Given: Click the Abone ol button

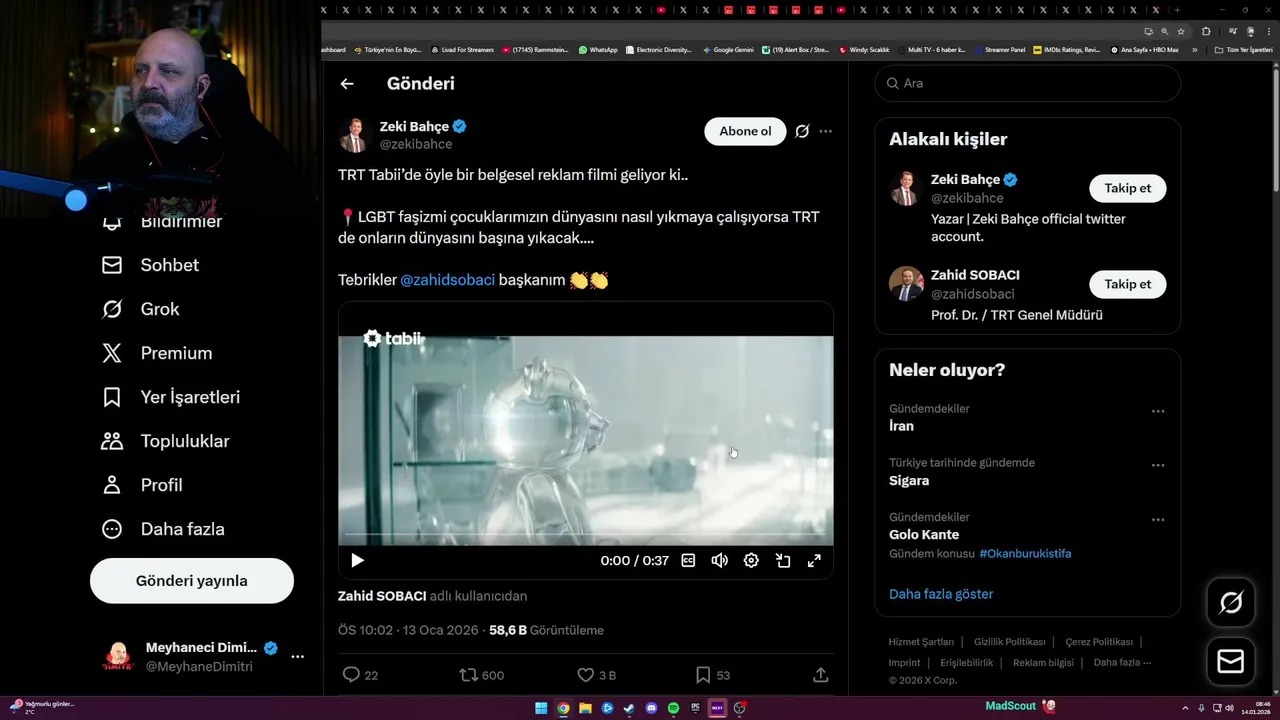Looking at the screenshot, I should click(x=745, y=131).
